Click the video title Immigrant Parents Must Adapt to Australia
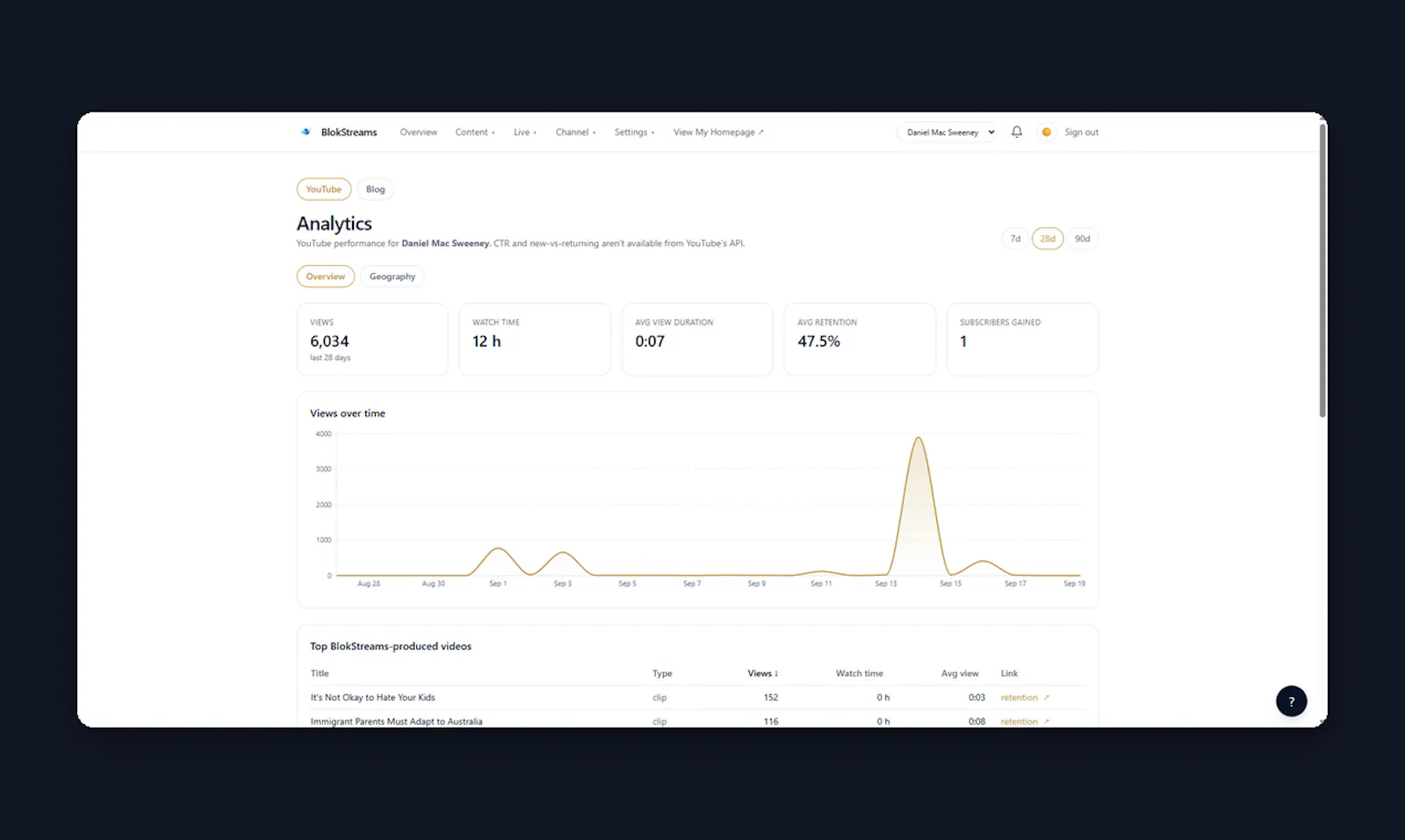Image resolution: width=1405 pixels, height=840 pixels. pyautogui.click(x=396, y=722)
